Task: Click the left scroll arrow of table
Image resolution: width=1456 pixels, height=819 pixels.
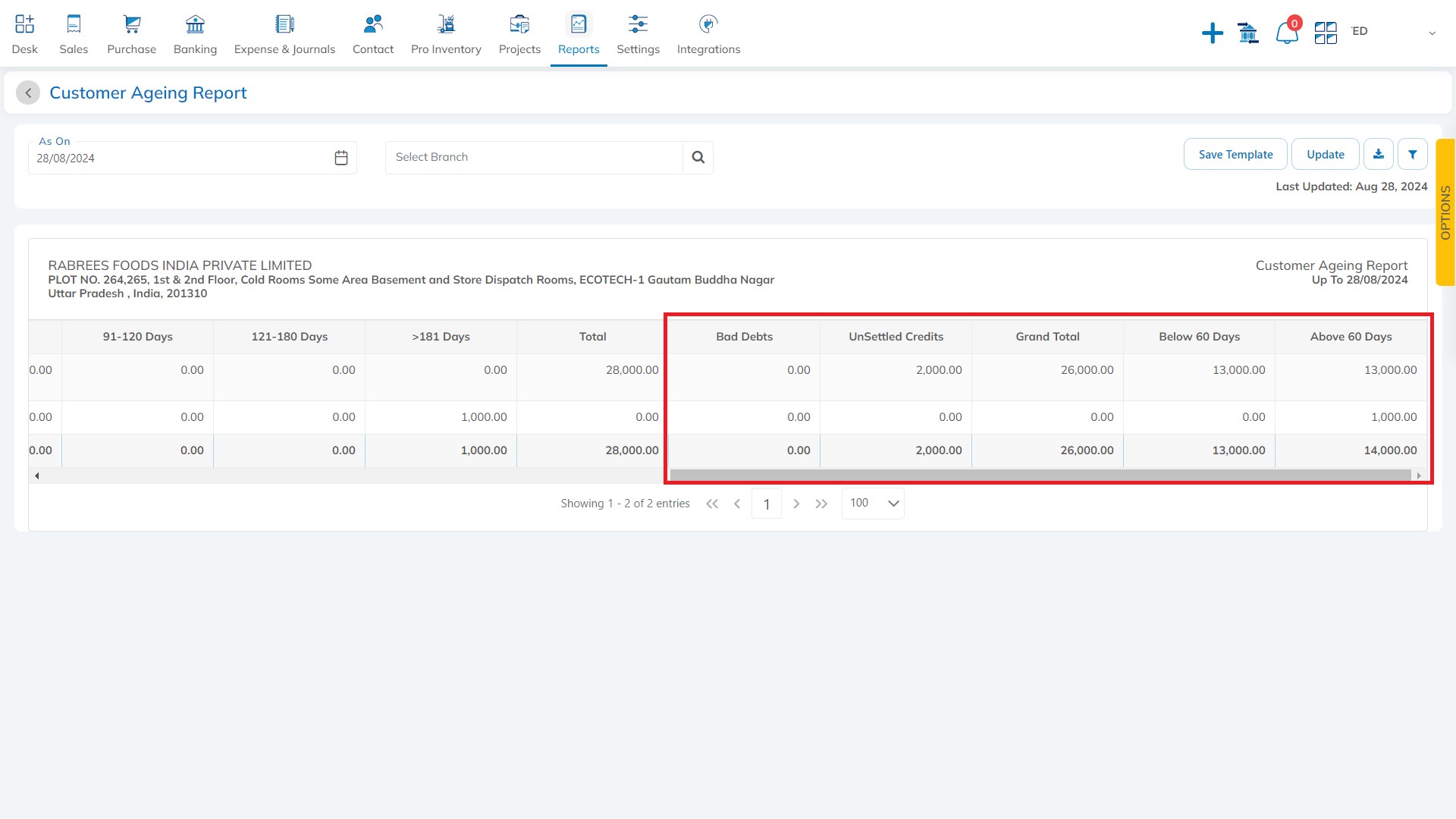Action: pos(36,475)
